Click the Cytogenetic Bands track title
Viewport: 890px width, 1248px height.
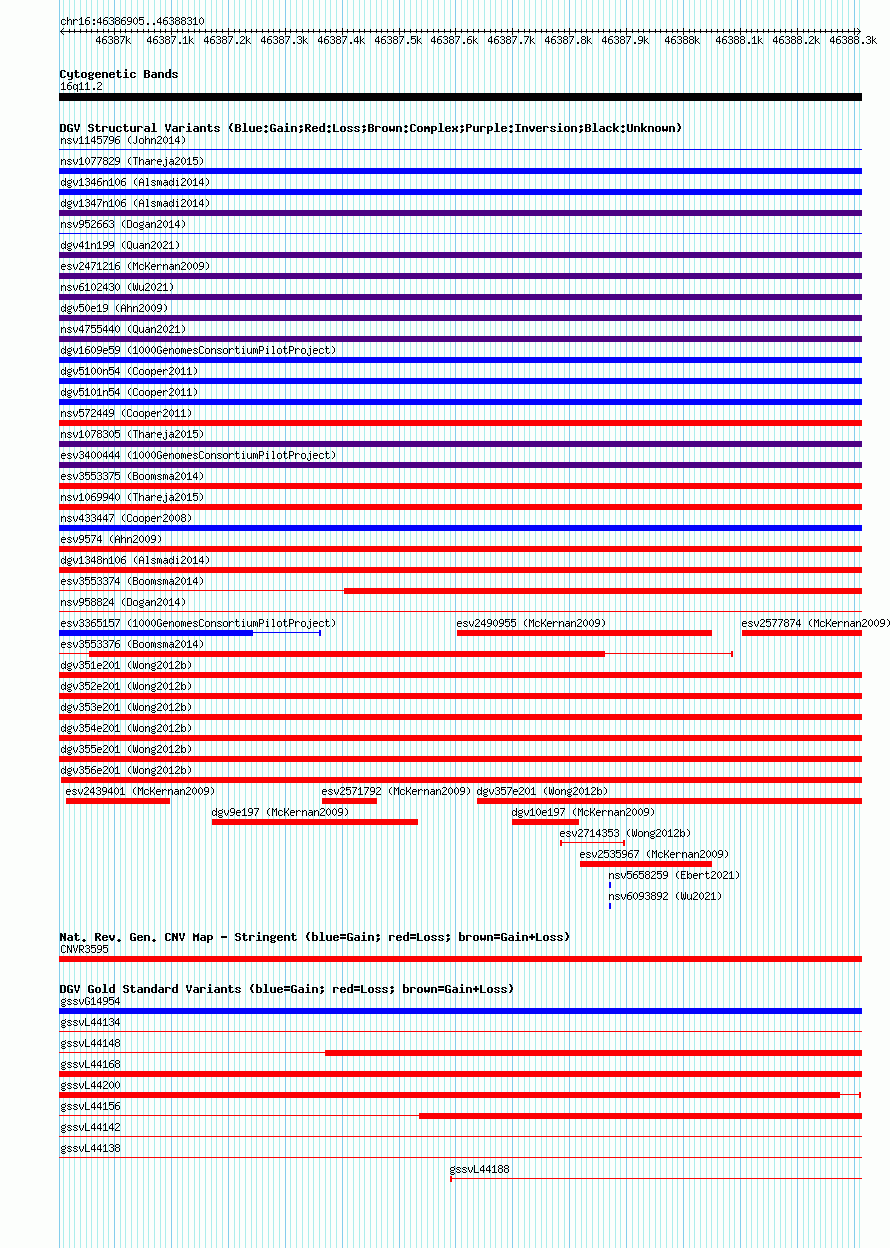point(119,74)
